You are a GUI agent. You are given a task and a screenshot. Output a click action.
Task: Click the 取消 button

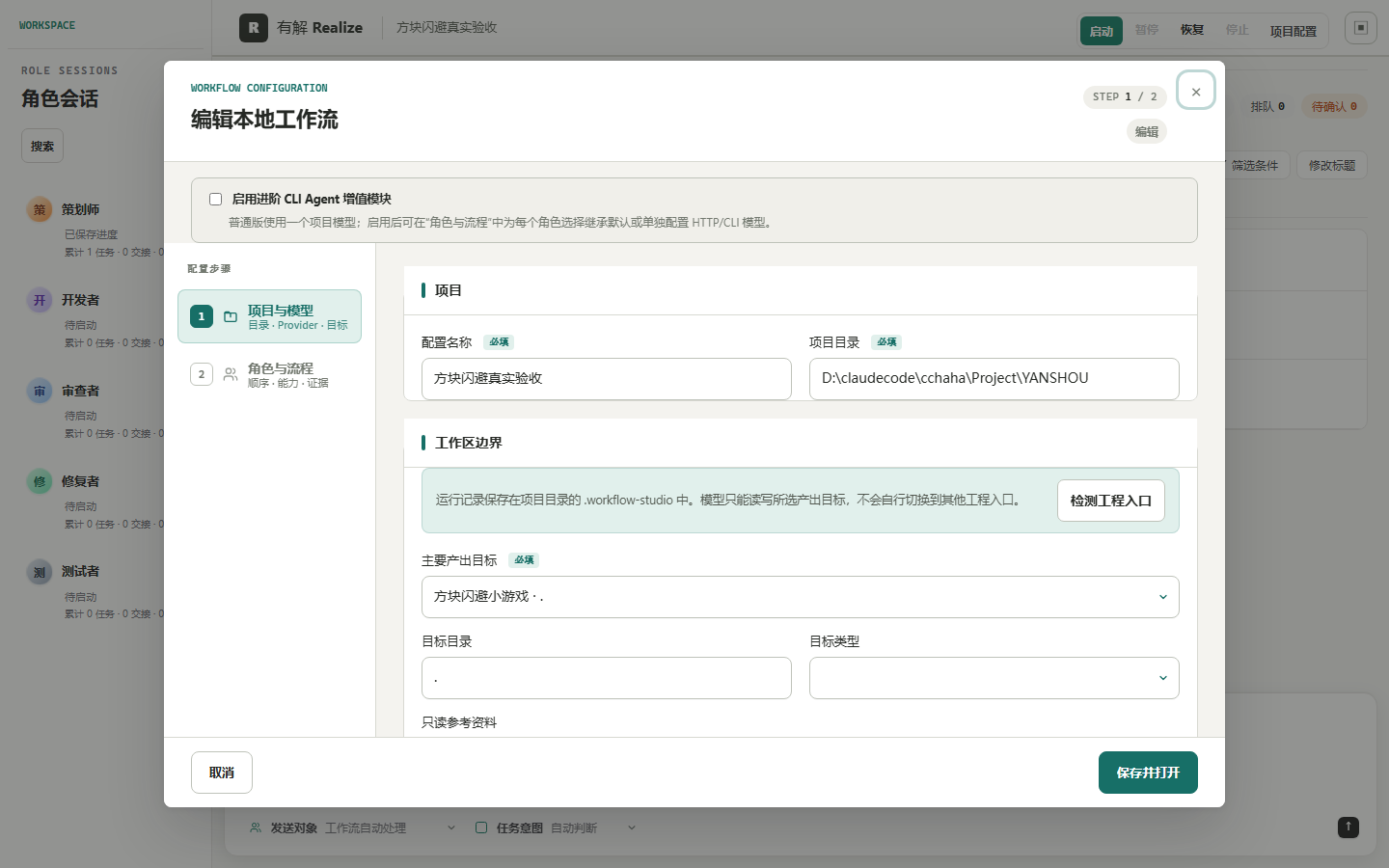pos(222,773)
